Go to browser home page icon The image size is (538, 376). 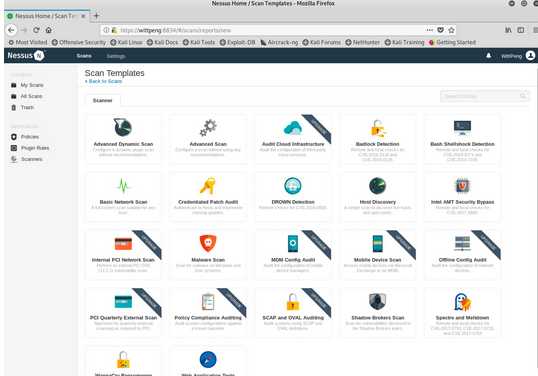(48, 30)
